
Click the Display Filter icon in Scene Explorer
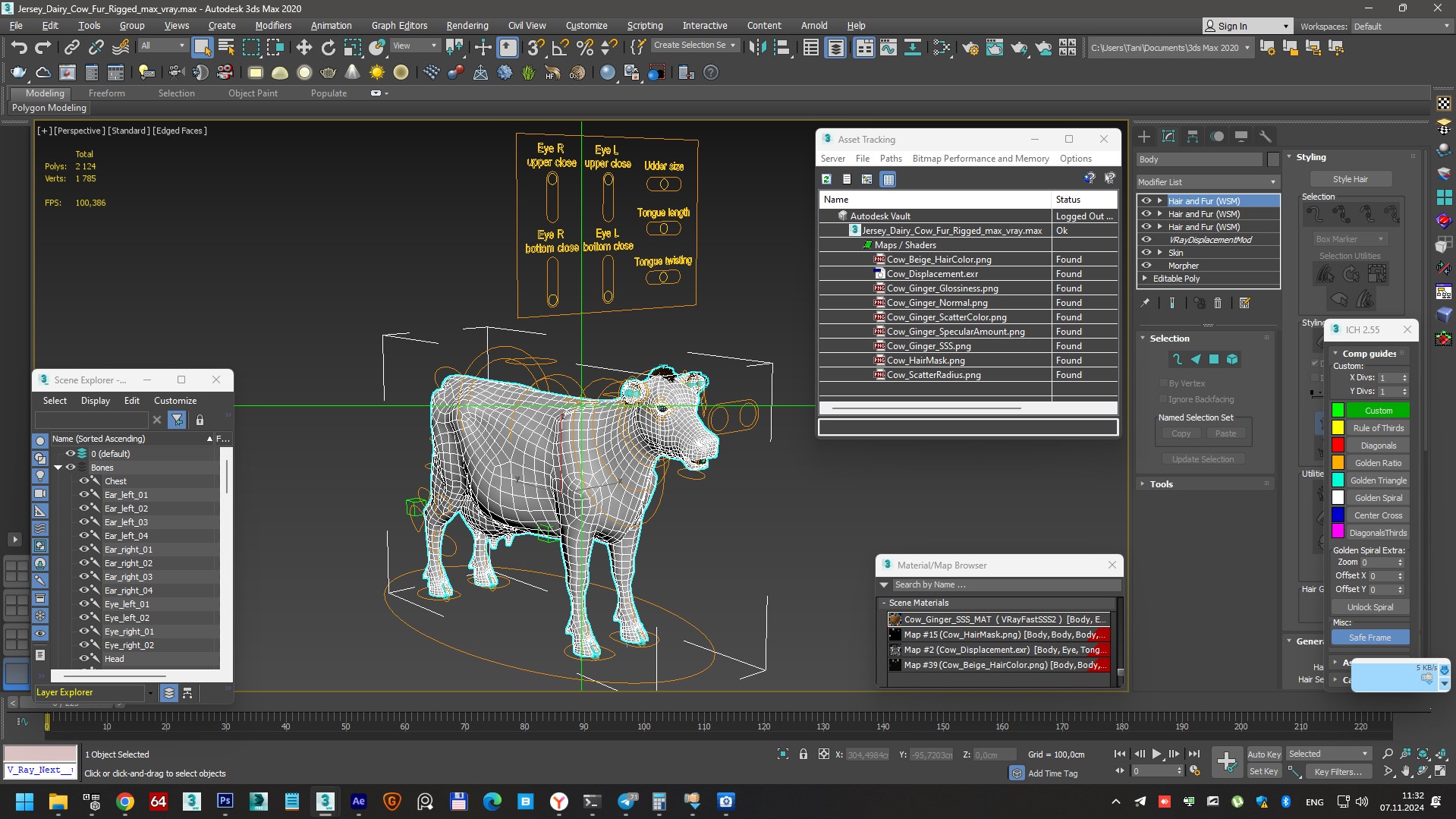pyautogui.click(x=177, y=420)
